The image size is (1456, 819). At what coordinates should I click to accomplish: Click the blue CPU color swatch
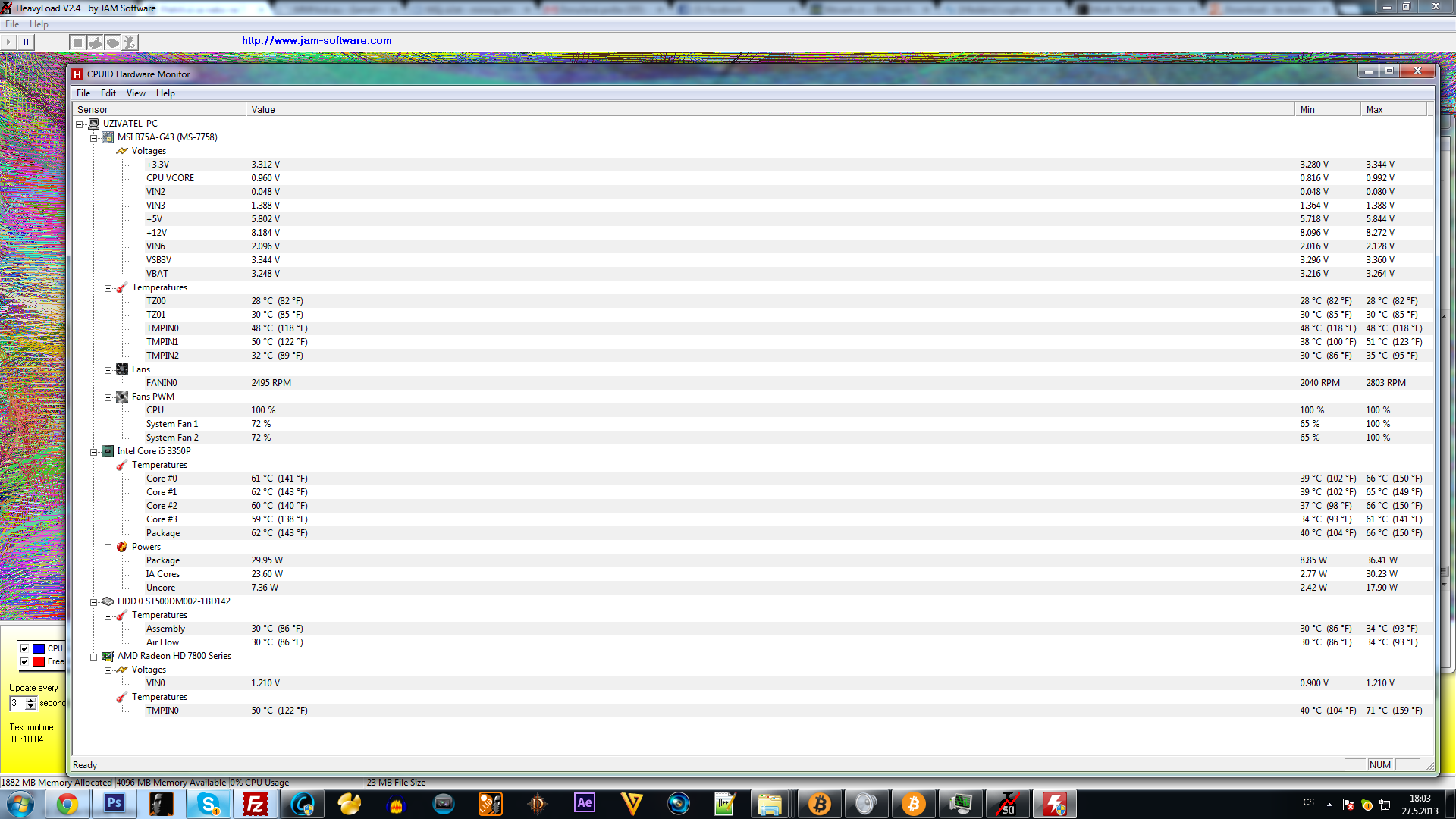pos(39,648)
